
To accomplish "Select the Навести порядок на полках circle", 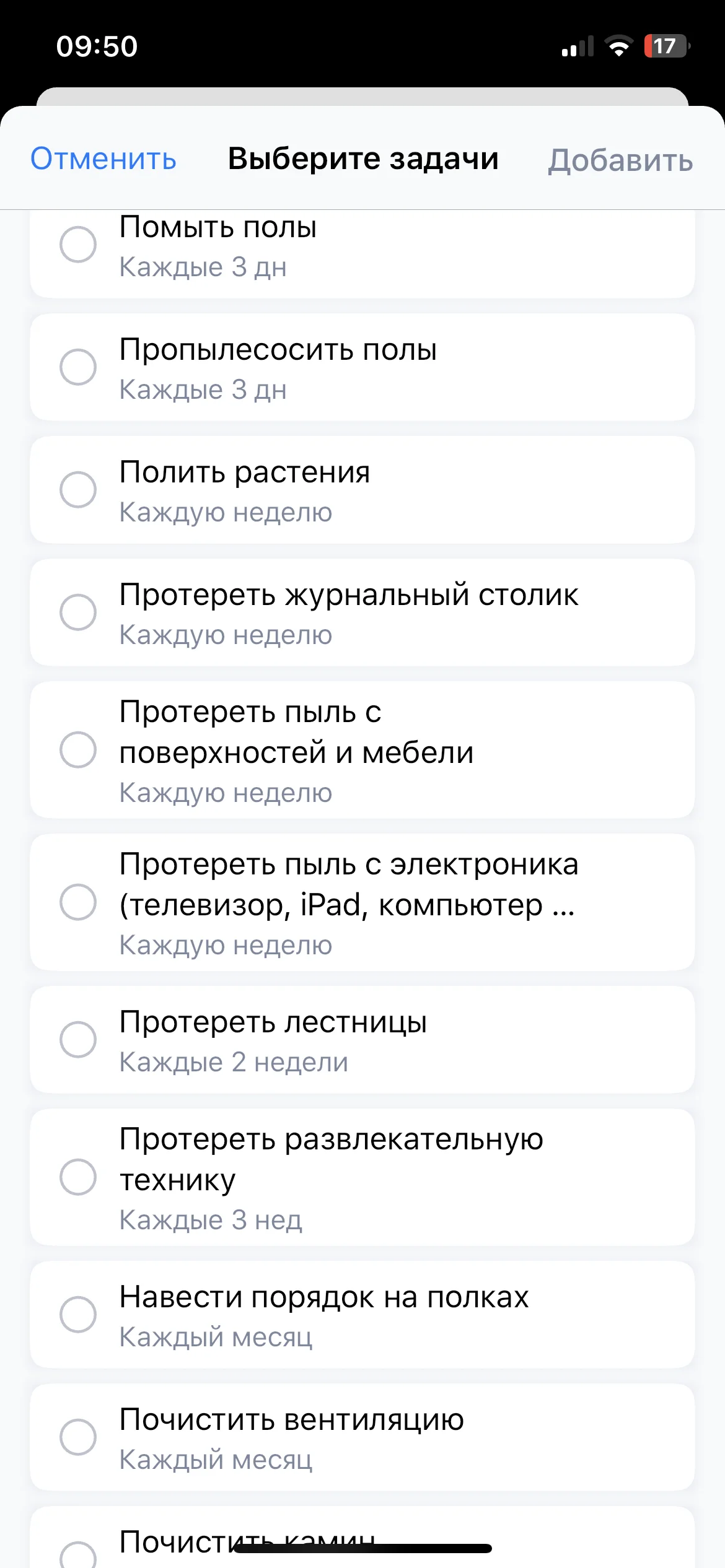I will (x=78, y=1314).
